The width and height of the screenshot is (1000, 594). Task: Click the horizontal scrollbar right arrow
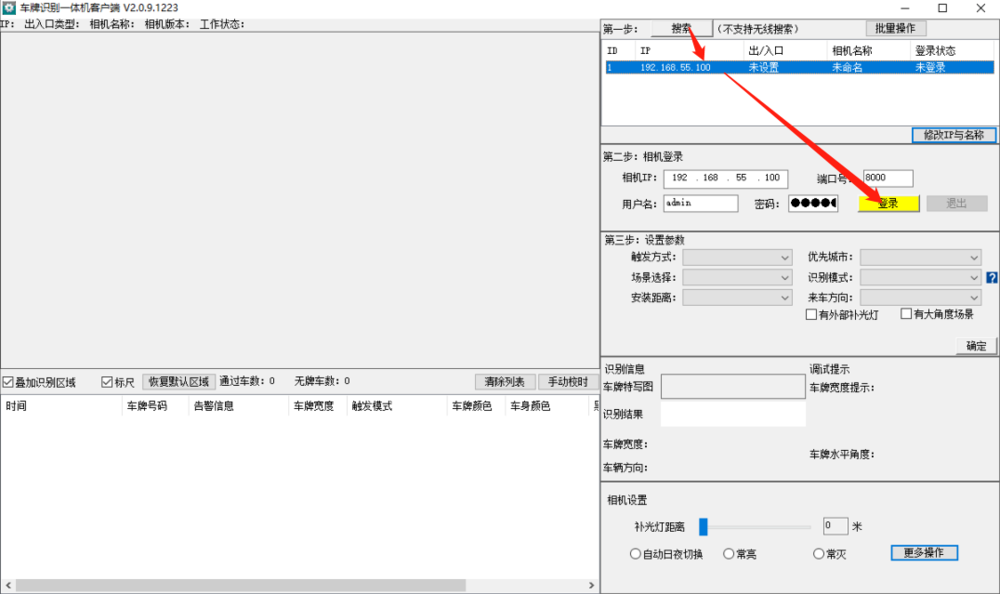click(591, 585)
